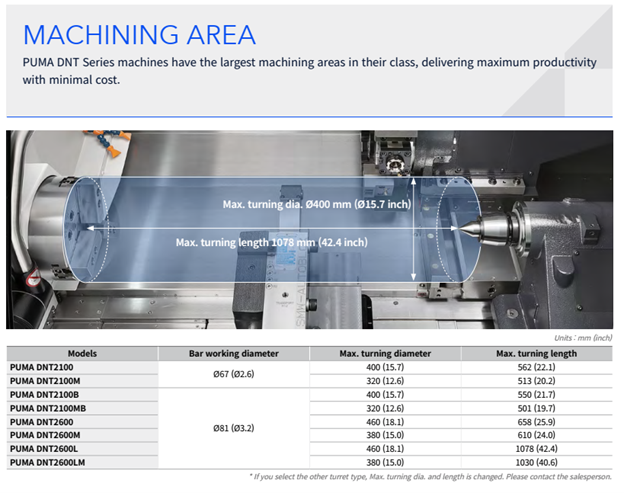Select the Ø67 (Ø2.6) bar diameter cell
This screenshot has width=624, height=493.
[234, 374]
